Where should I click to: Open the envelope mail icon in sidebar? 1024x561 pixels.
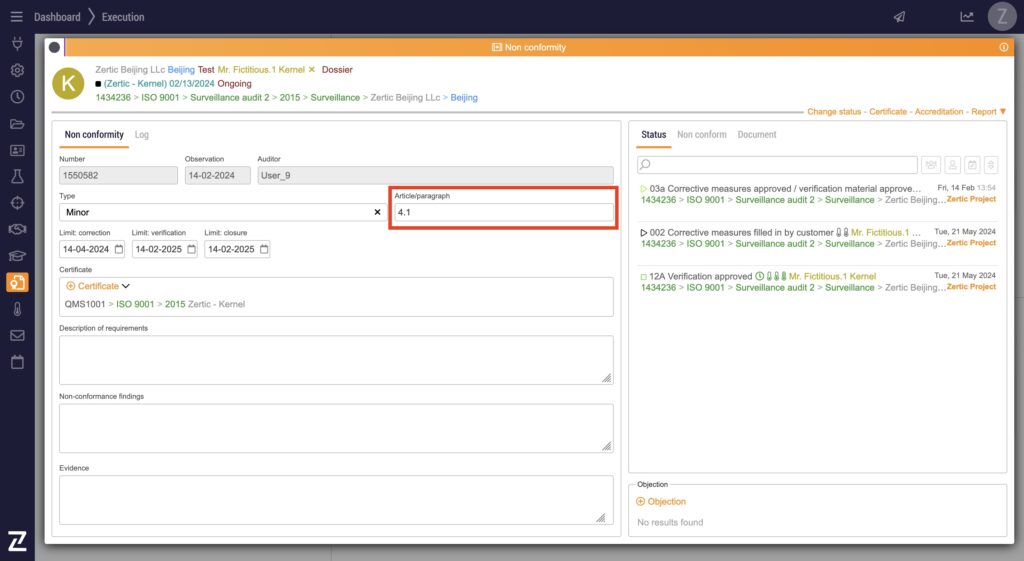pos(17,335)
